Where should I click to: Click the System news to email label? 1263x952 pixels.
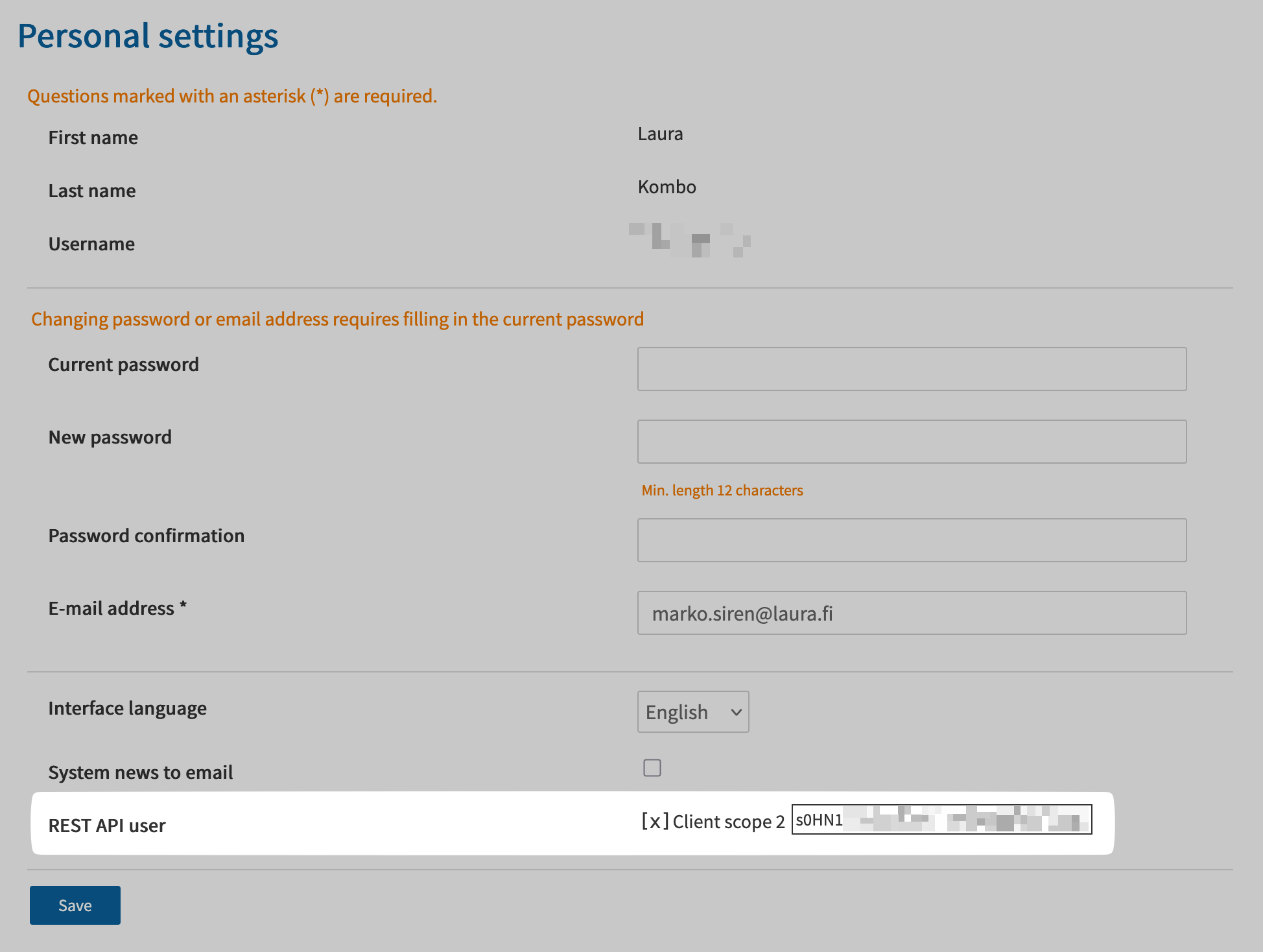140,772
